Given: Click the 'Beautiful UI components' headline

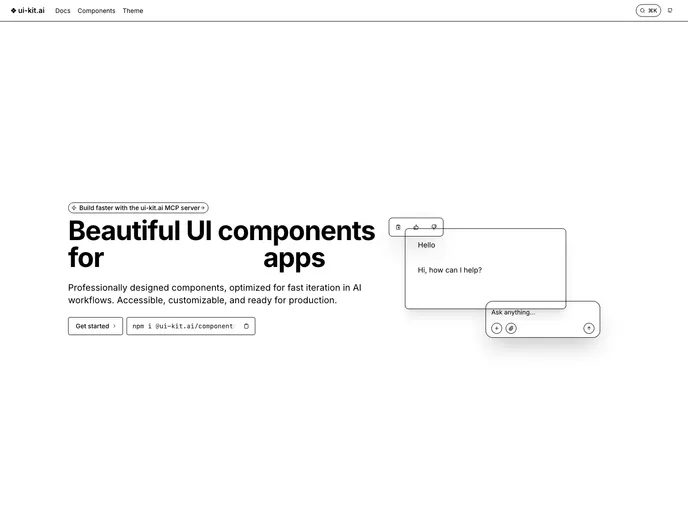Looking at the screenshot, I should coord(222,231).
